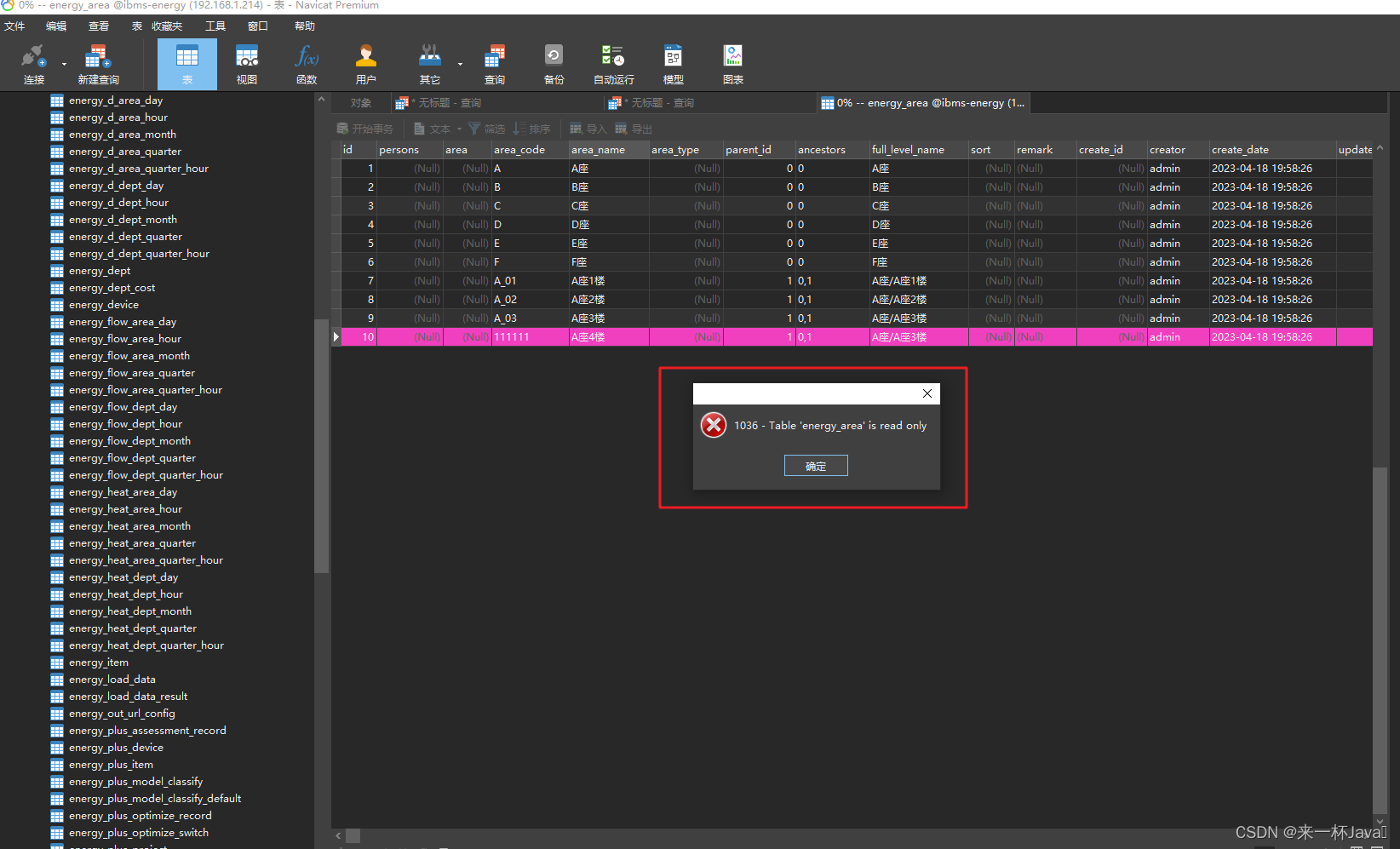
Task: Click area_name cell 'D座'
Action: click(609, 225)
